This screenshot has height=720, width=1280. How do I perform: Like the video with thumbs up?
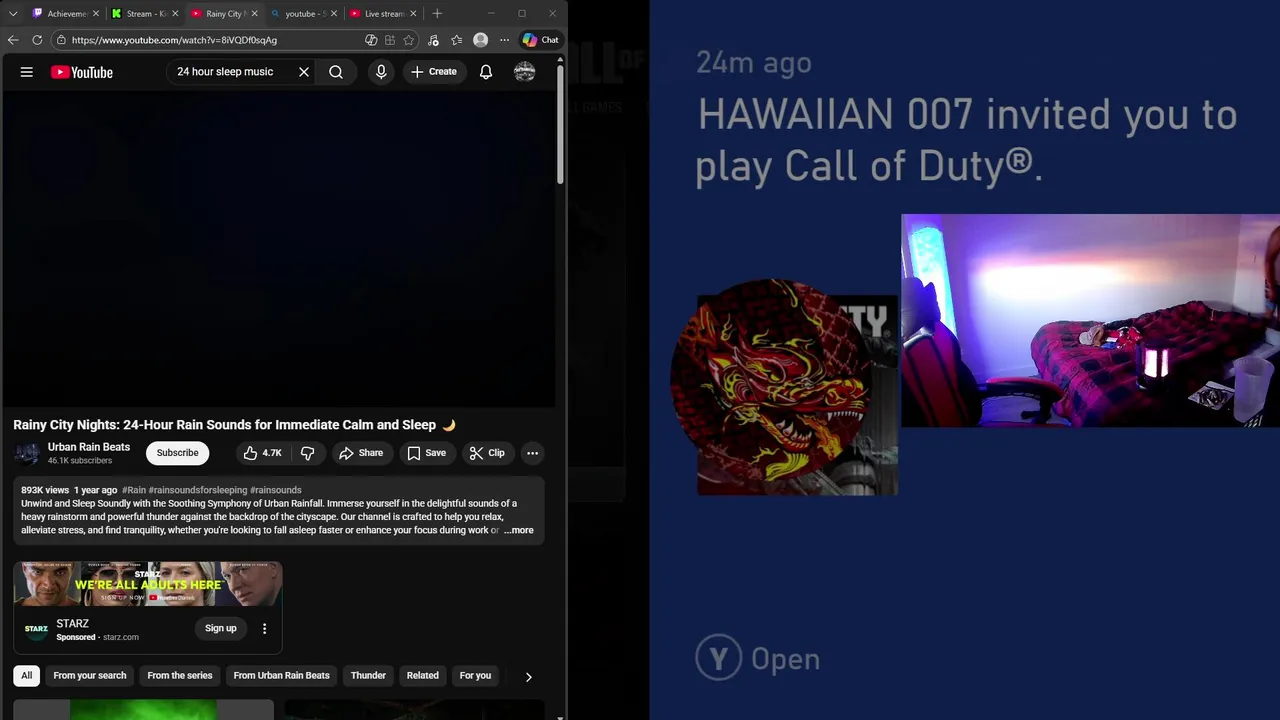tap(262, 453)
